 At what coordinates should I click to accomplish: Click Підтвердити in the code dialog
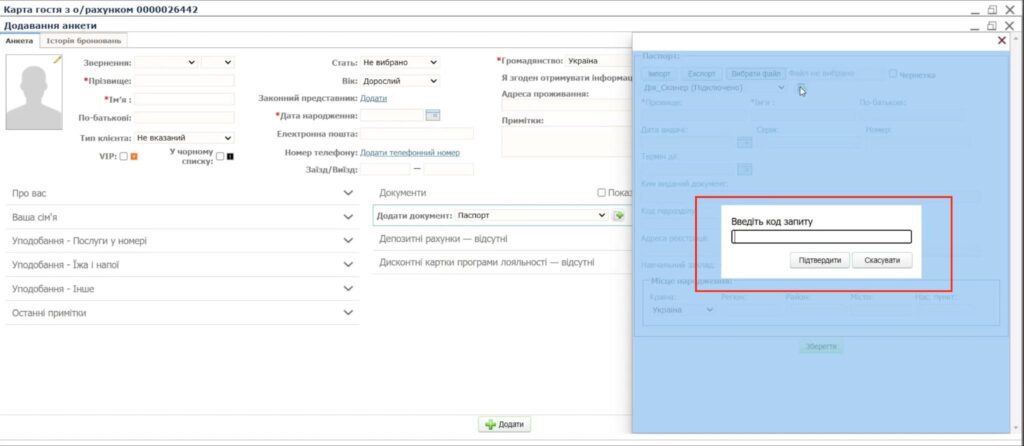click(820, 261)
